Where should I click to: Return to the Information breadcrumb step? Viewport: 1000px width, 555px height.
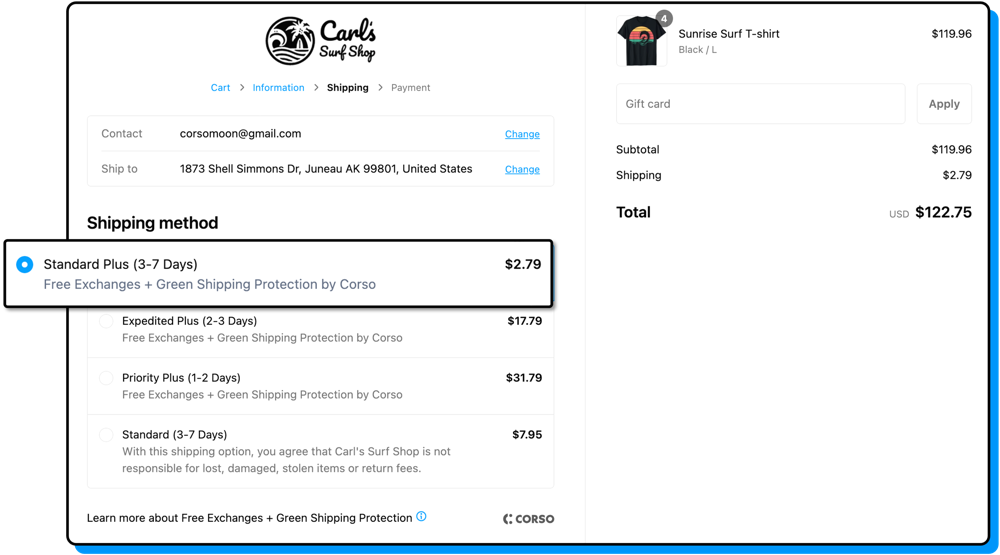[x=278, y=88]
